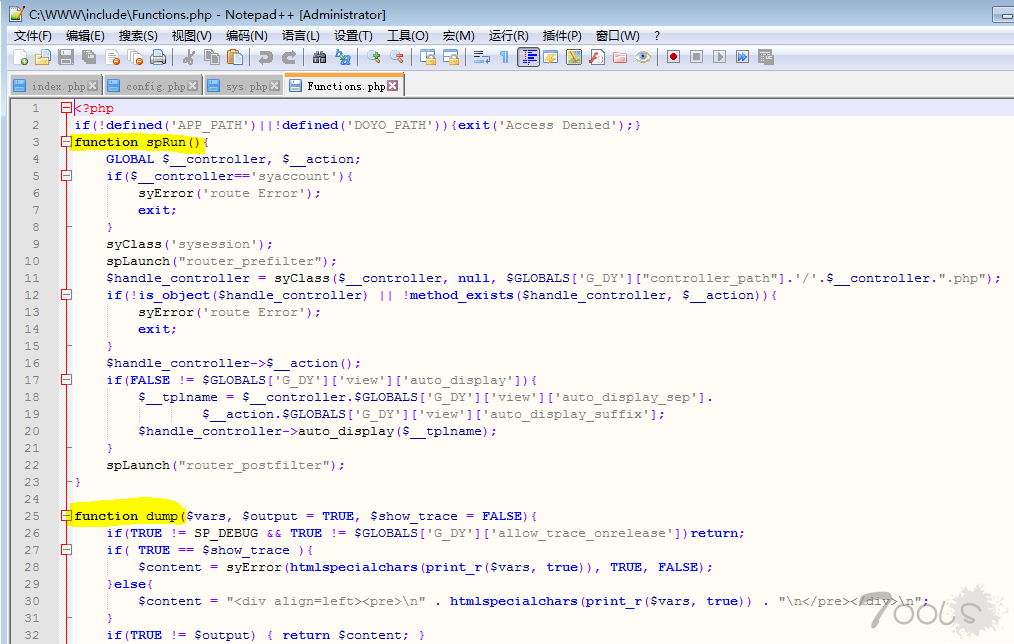Open the 插件(P) menu
Viewport: 1014px width, 644px height.
[x=562, y=36]
